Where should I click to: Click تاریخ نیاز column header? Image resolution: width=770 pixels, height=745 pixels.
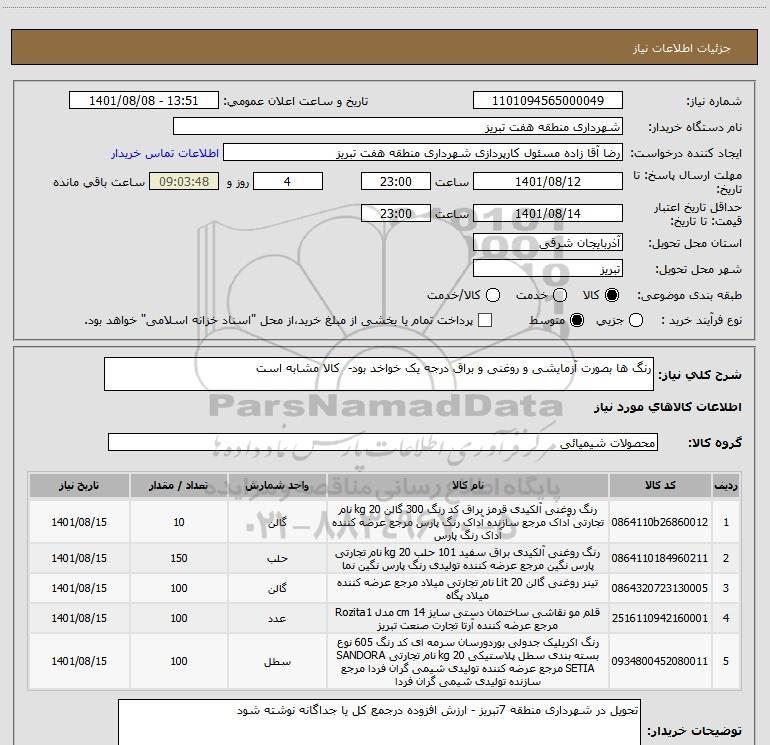(79, 486)
